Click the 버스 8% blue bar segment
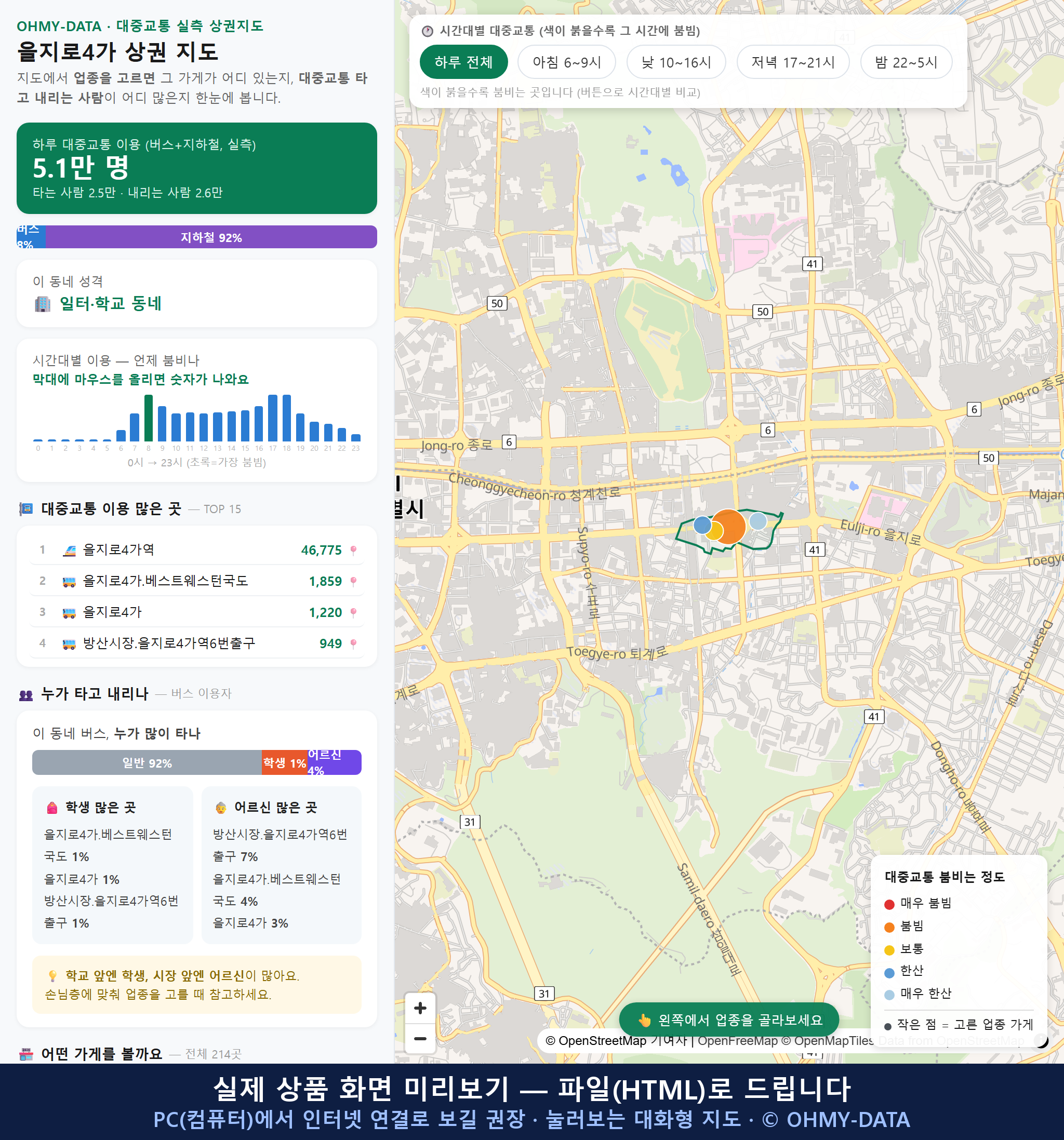1064x1140 pixels. pos(31,237)
